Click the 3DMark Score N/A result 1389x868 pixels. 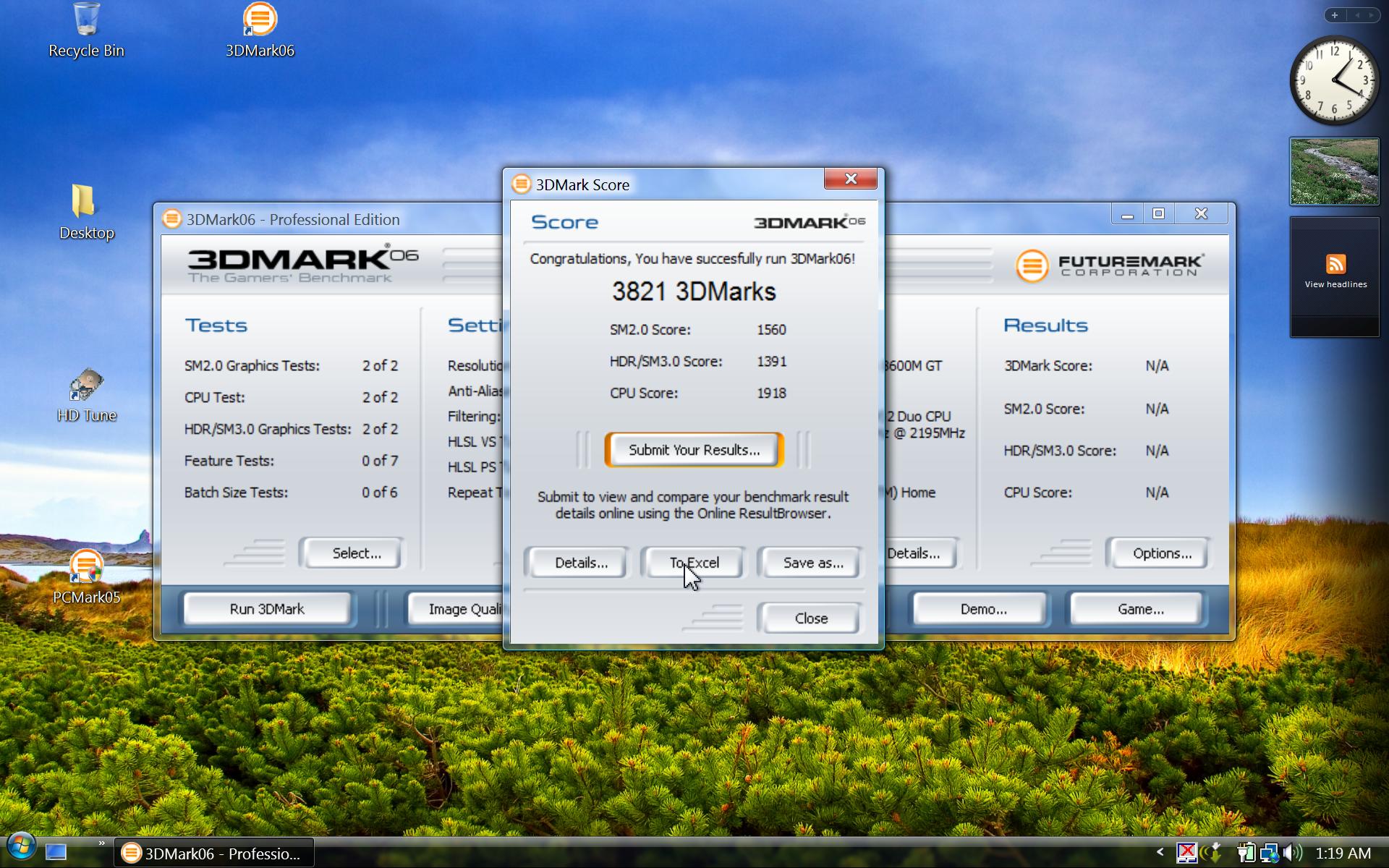[1157, 366]
